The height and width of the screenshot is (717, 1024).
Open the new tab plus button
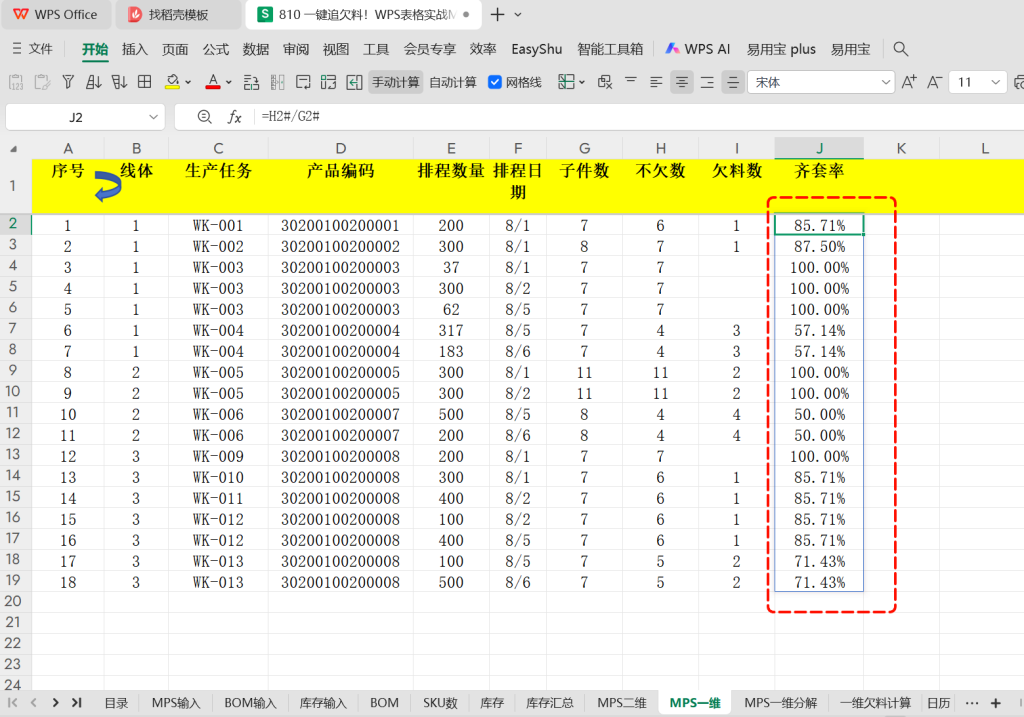[497, 14]
